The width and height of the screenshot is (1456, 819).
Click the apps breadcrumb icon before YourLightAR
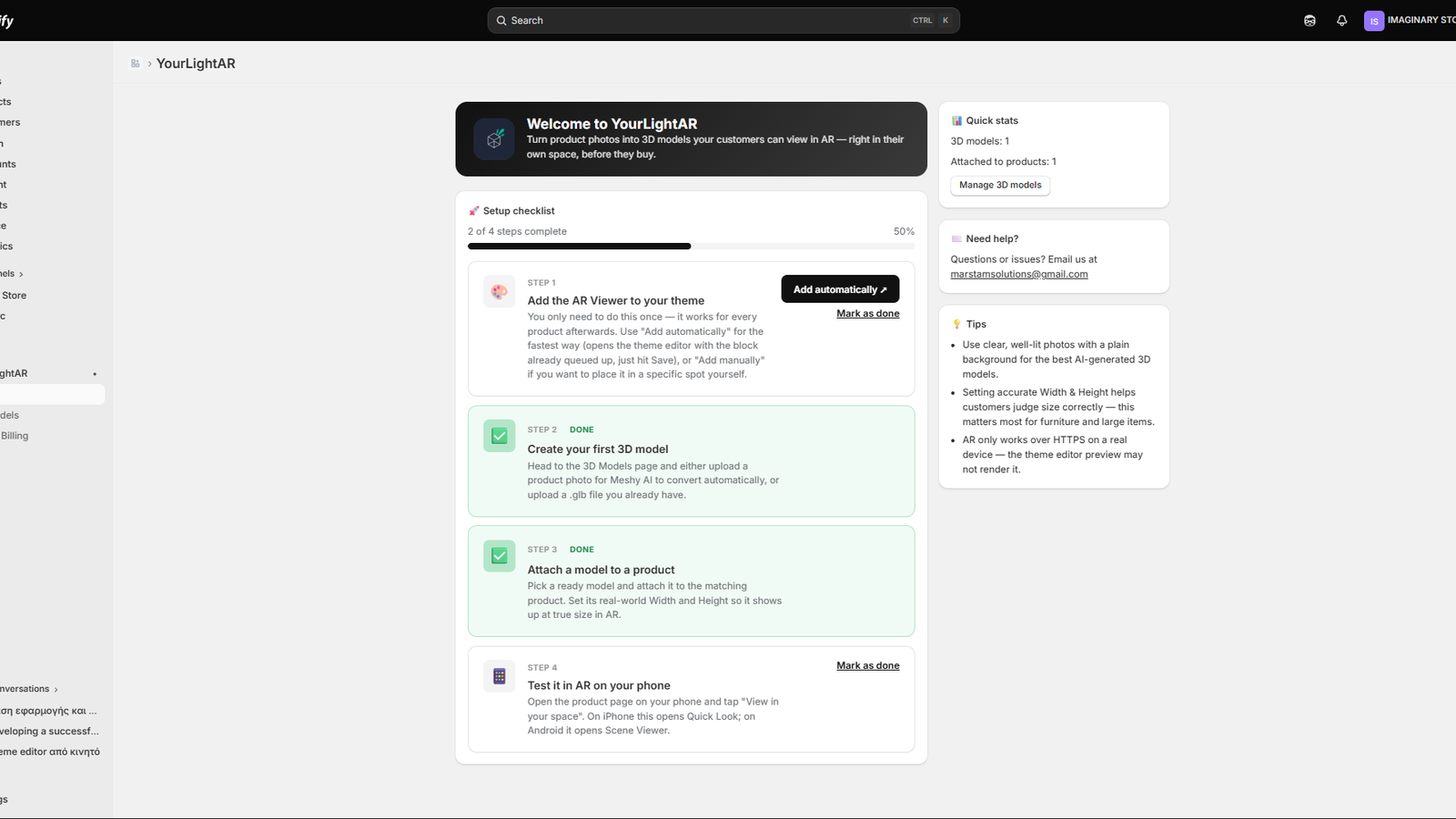coord(136,64)
